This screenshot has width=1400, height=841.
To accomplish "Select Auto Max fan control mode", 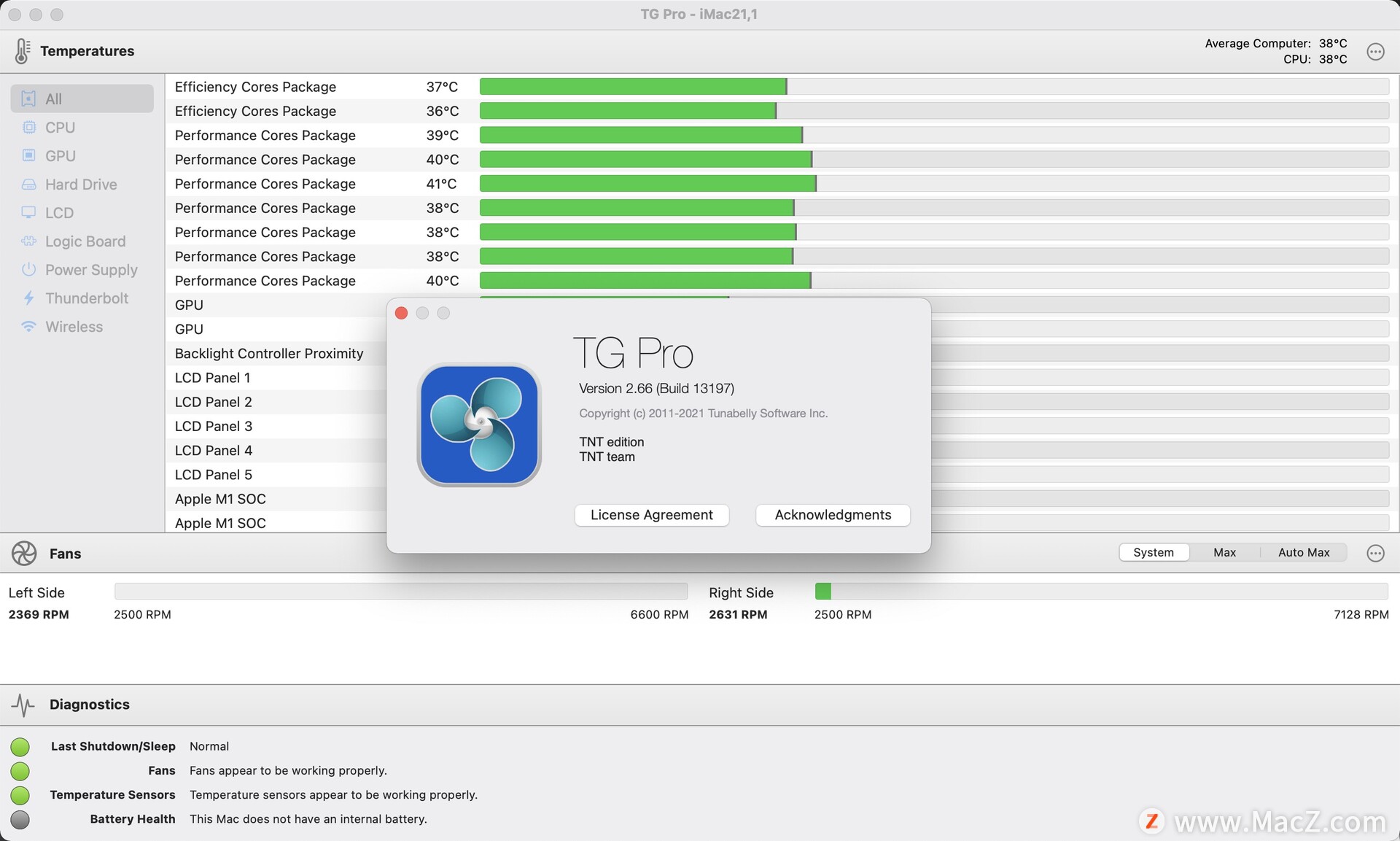I will tap(1304, 552).
